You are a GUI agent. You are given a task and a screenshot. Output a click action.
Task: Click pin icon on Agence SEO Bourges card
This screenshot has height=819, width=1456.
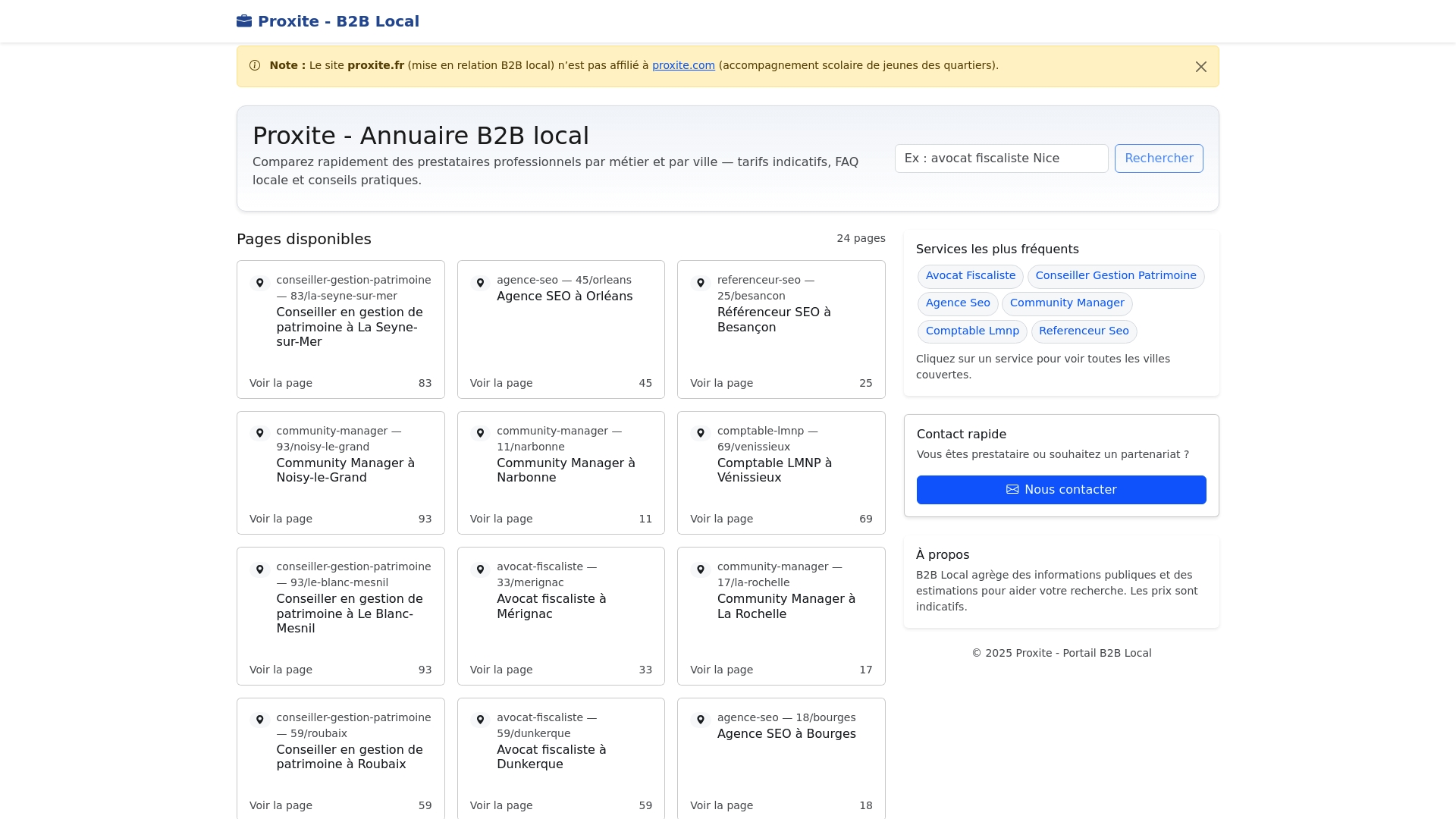701,720
